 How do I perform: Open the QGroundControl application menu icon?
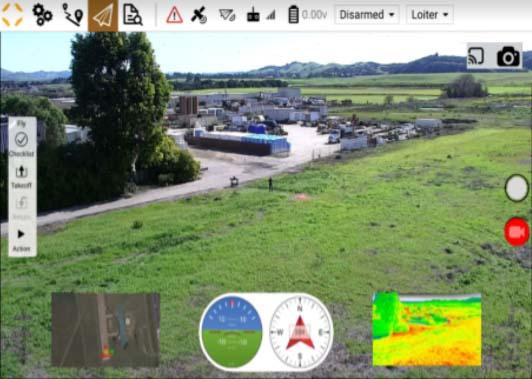[13, 15]
